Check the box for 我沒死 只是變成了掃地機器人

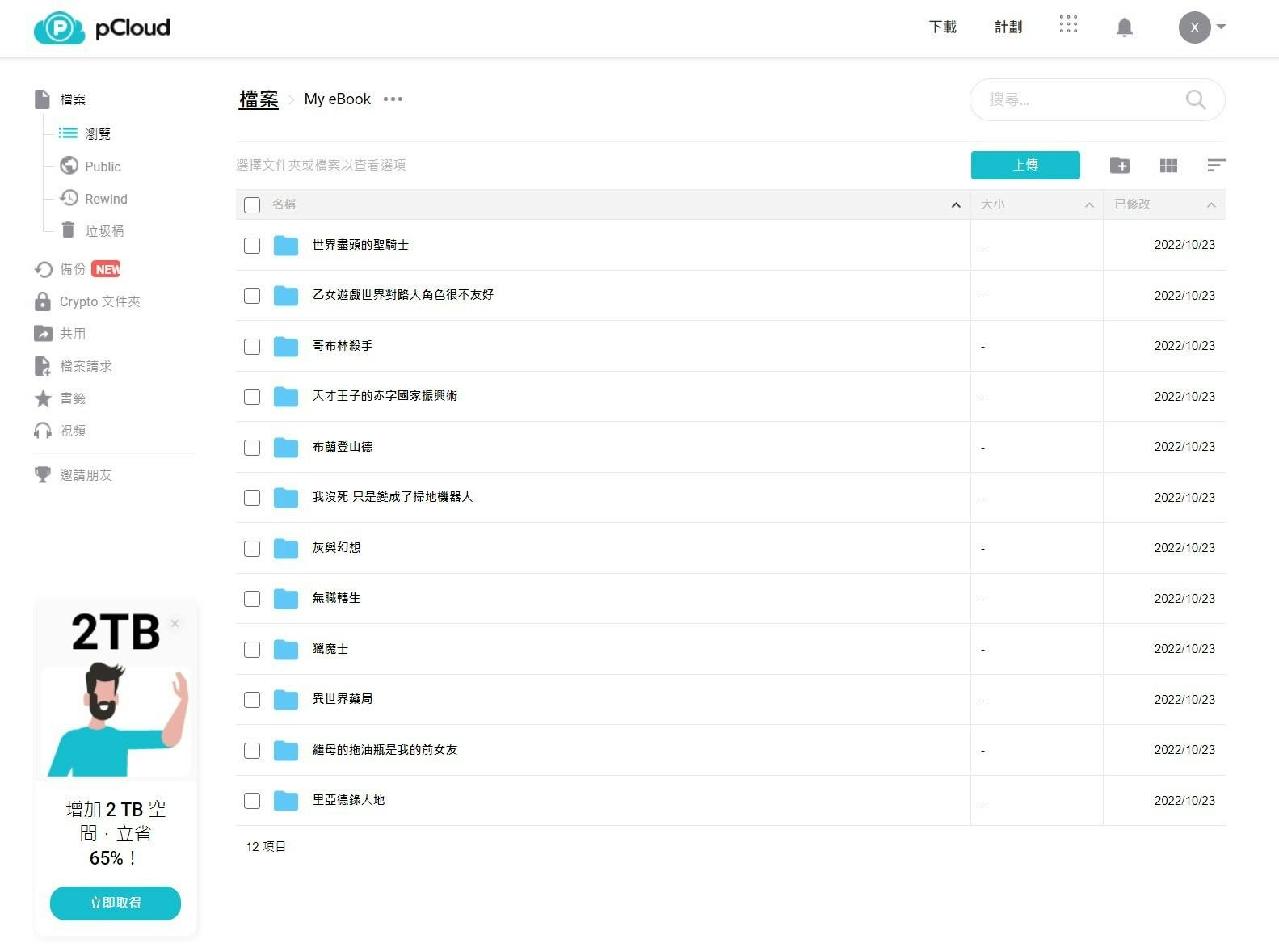tap(252, 498)
